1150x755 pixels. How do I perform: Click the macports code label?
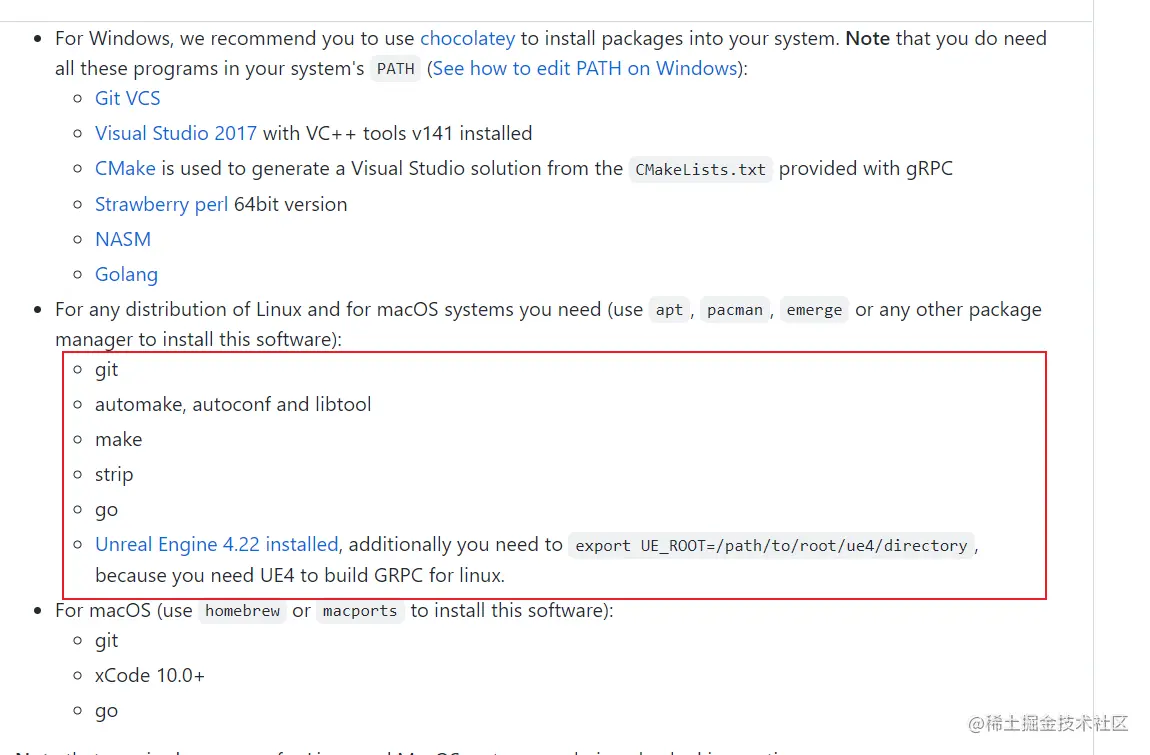tap(360, 611)
